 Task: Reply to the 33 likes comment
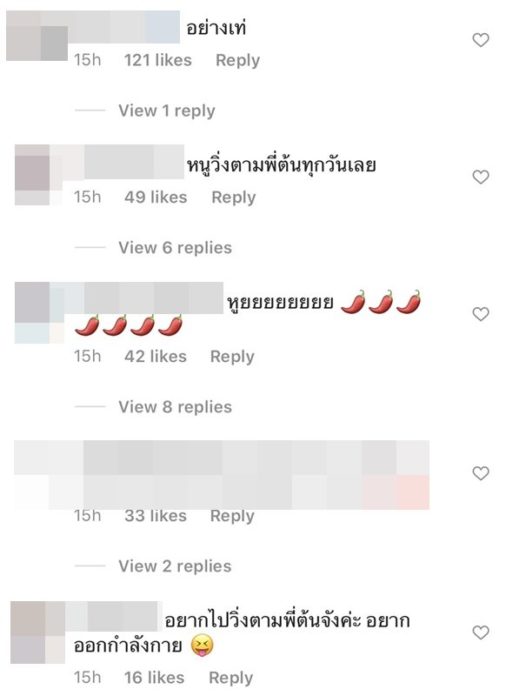tap(232, 516)
